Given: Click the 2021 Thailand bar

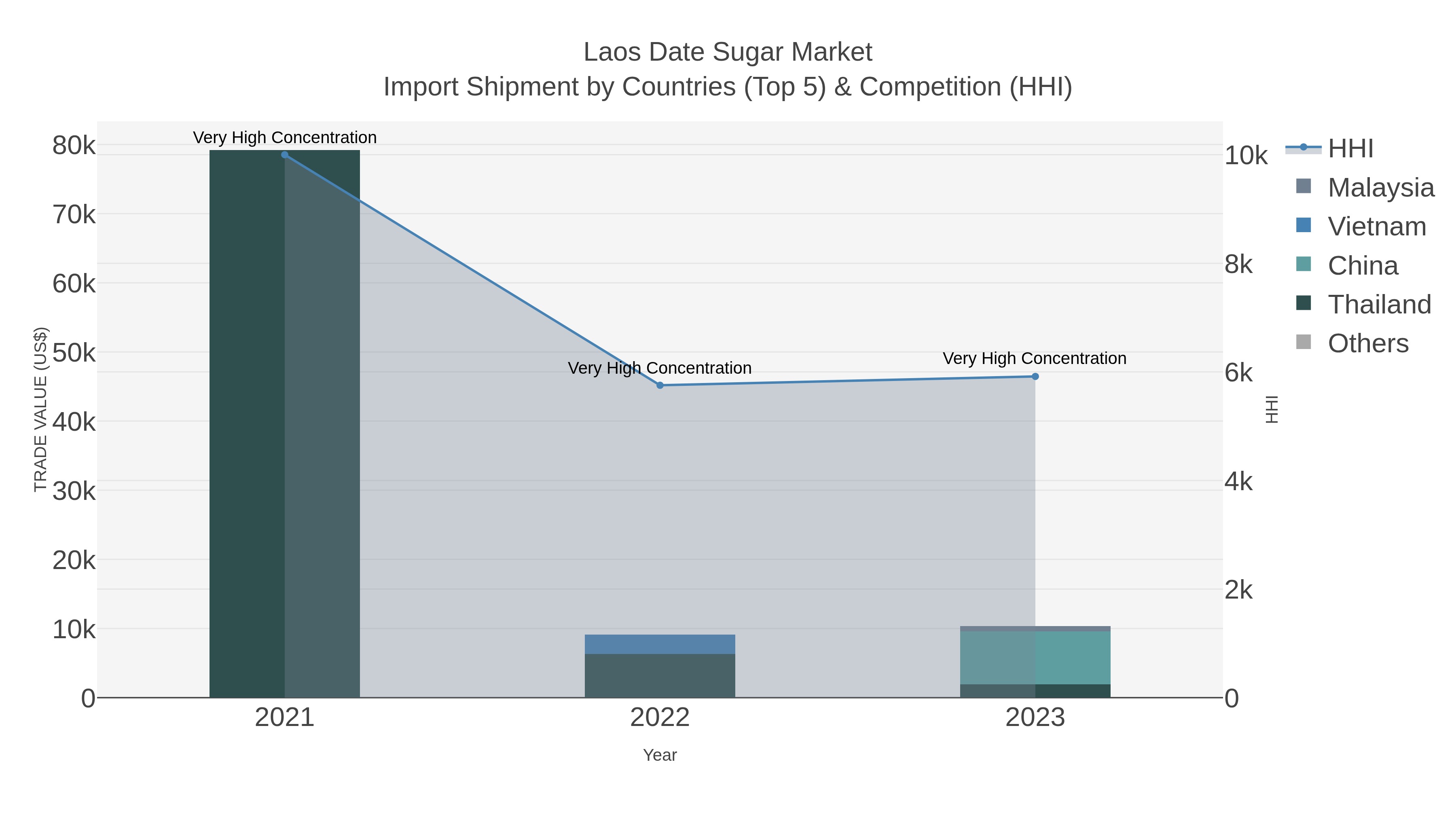Looking at the screenshot, I should pyautogui.click(x=284, y=423).
